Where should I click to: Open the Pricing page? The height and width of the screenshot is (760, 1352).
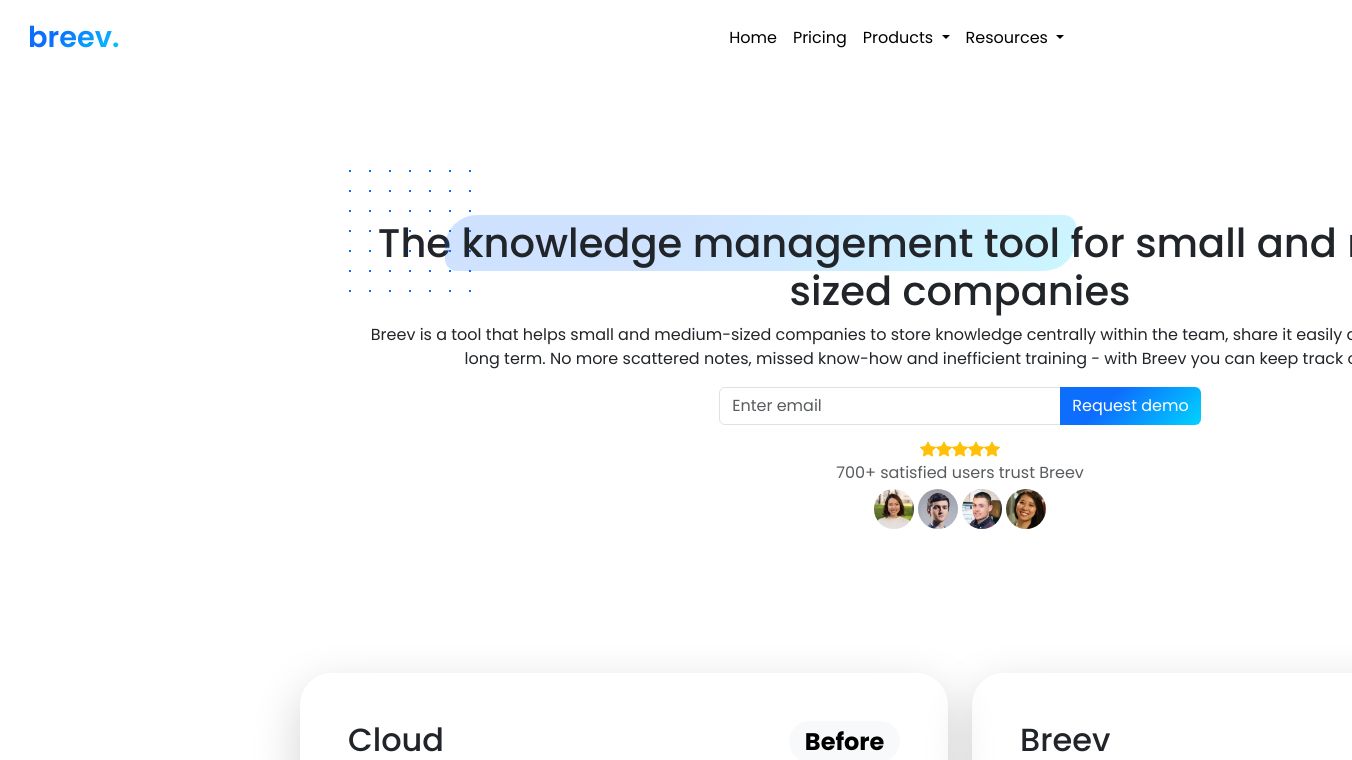[x=820, y=38]
